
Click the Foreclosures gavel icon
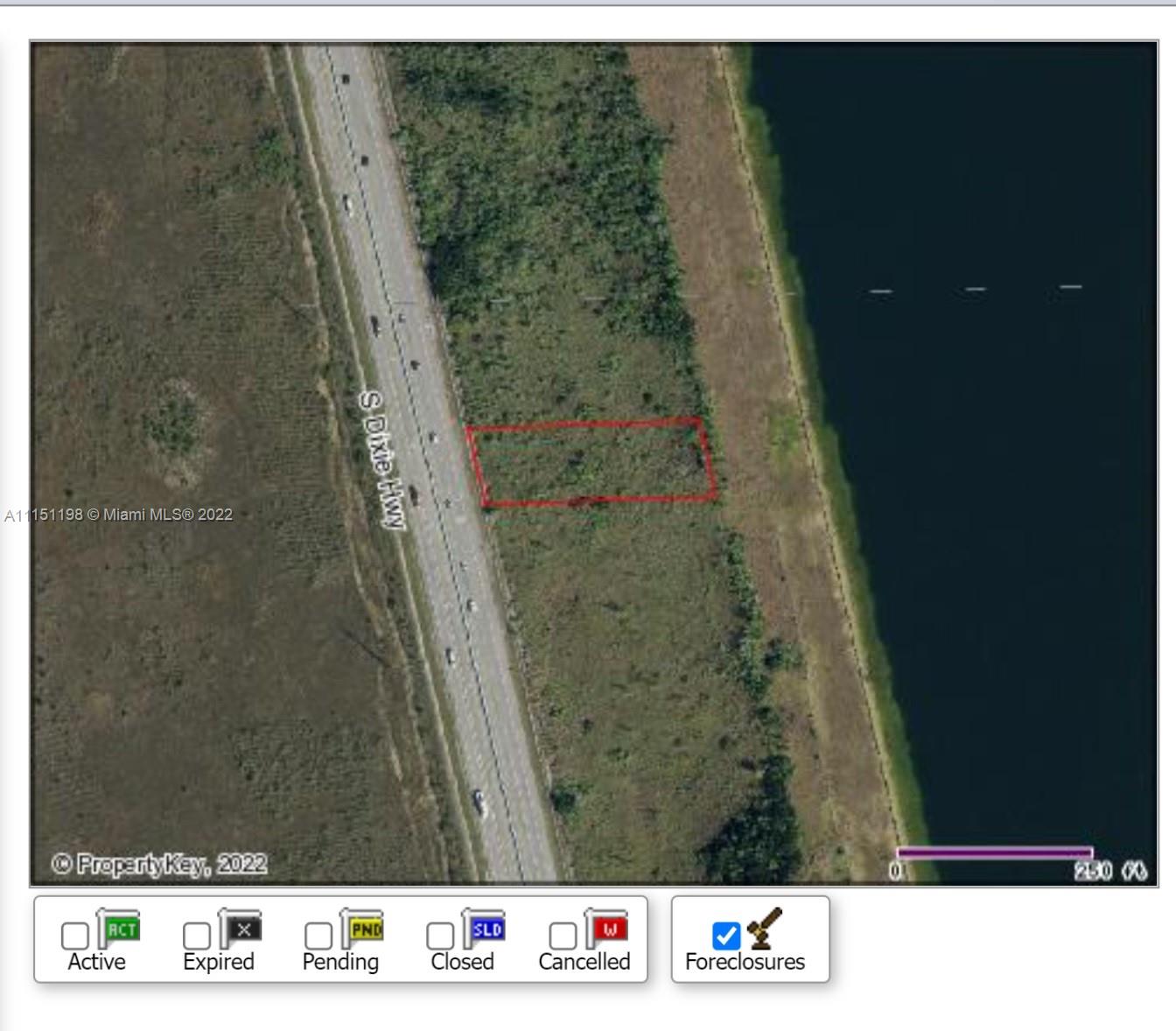click(765, 929)
